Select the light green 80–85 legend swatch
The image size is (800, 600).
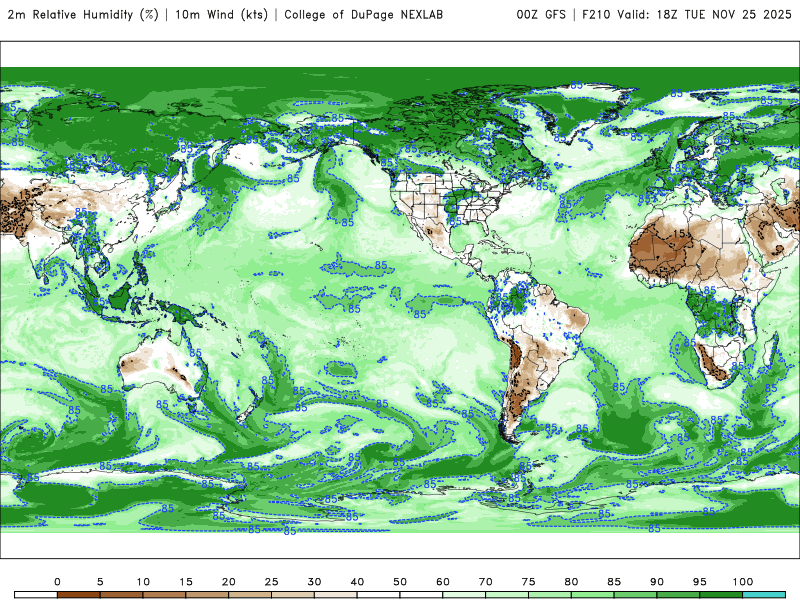tap(593, 595)
